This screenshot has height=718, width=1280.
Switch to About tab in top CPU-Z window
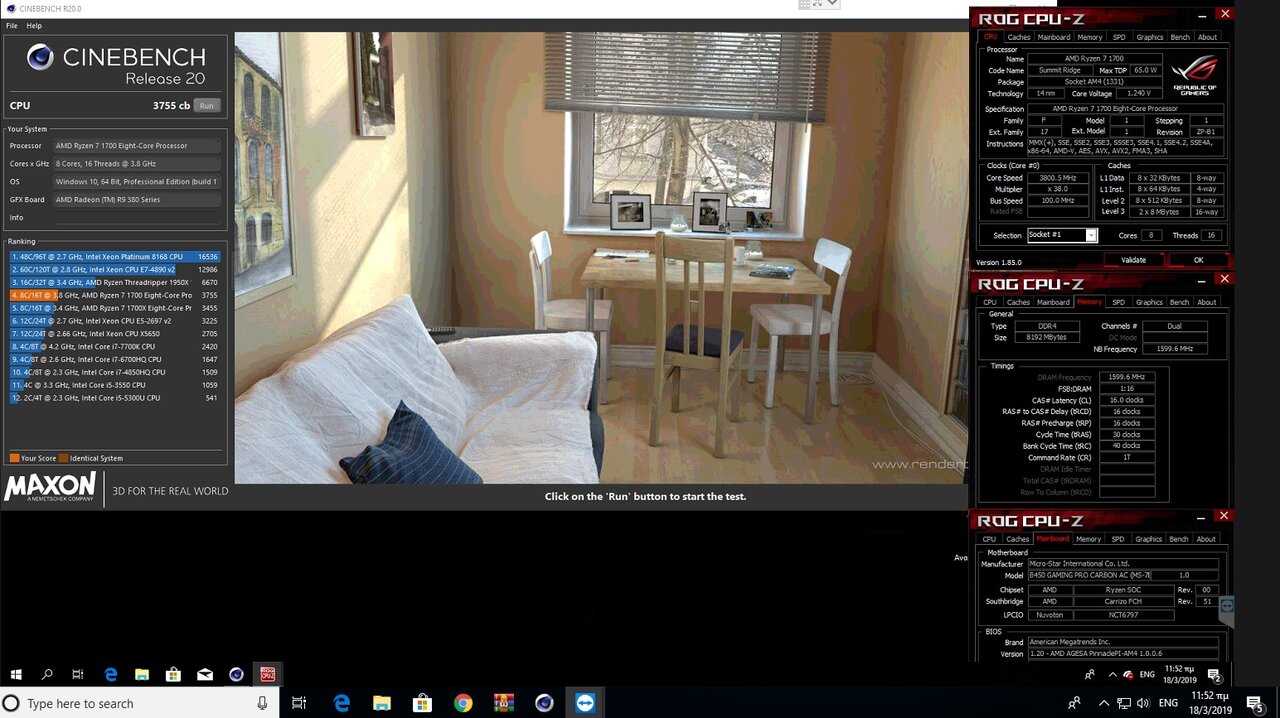pos(1208,37)
